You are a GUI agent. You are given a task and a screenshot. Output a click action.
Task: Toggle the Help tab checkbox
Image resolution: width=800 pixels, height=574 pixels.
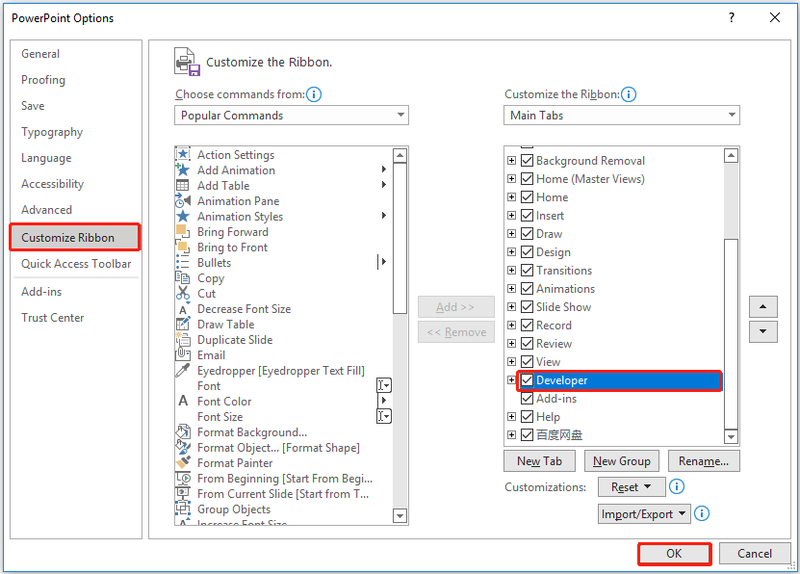527,417
